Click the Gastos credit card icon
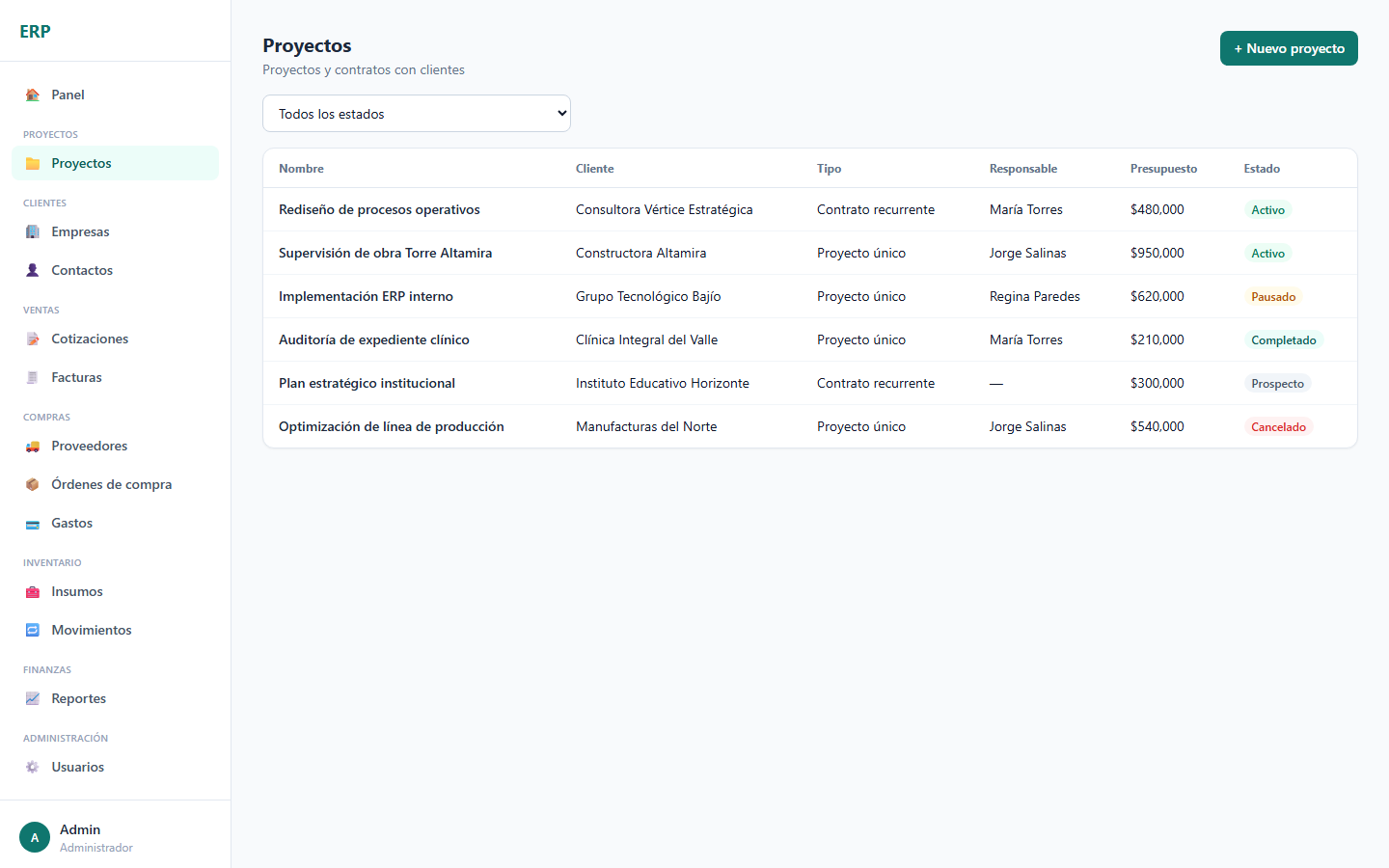1389x868 pixels. pyautogui.click(x=33, y=523)
